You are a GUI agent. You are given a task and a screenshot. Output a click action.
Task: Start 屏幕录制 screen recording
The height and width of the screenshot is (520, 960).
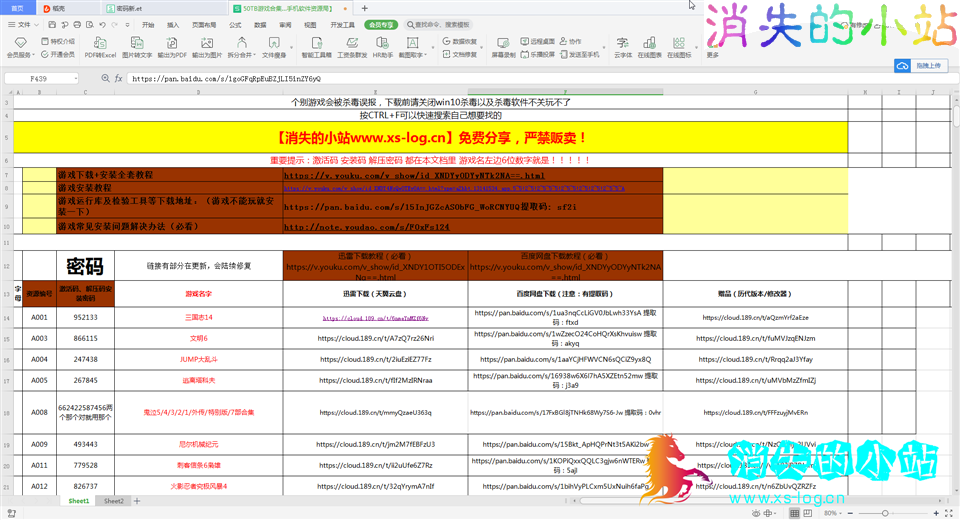pyautogui.click(x=503, y=47)
